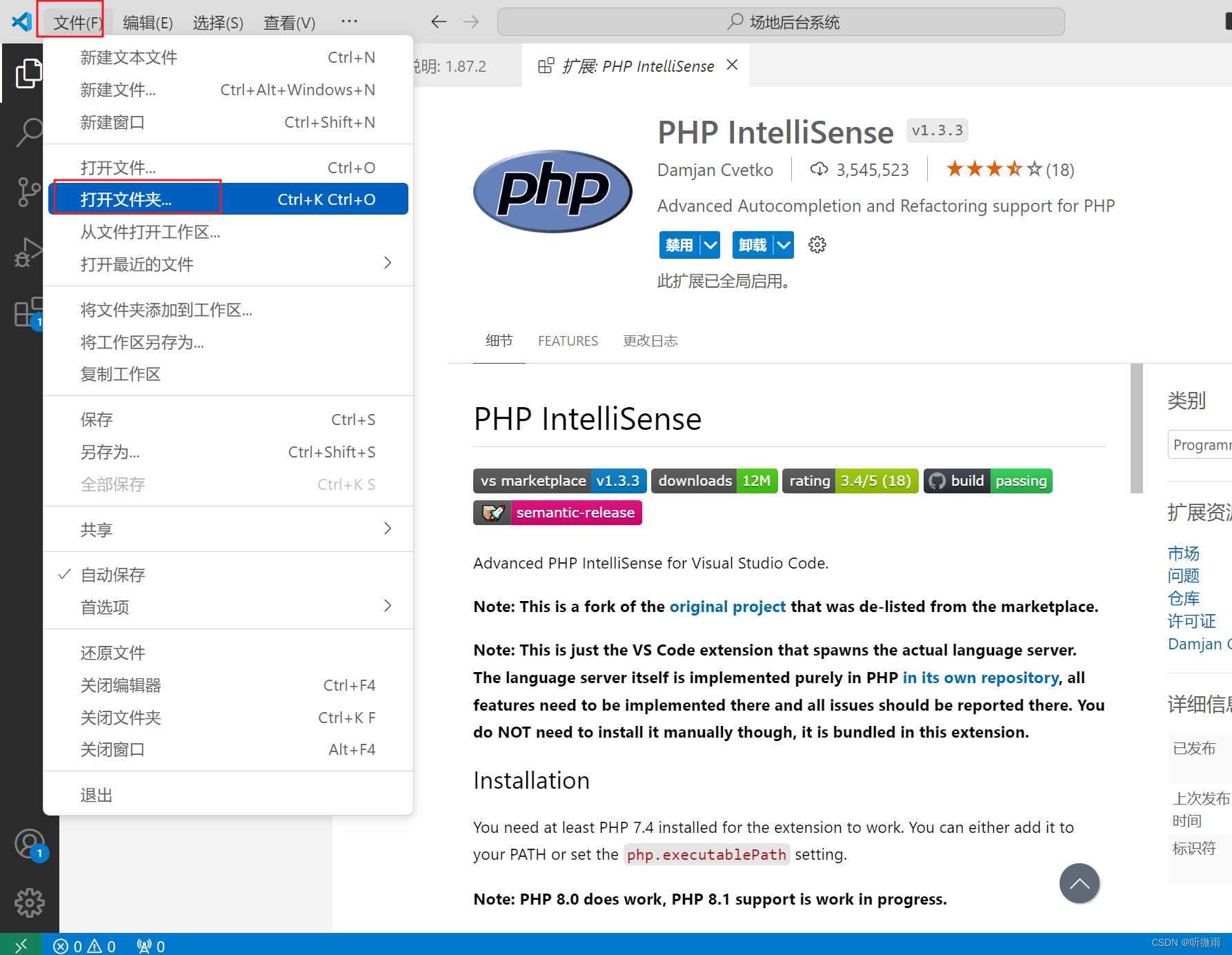The height and width of the screenshot is (955, 1232).
Task: Choose 关闭文件夹 menu entry
Action: tap(228, 718)
